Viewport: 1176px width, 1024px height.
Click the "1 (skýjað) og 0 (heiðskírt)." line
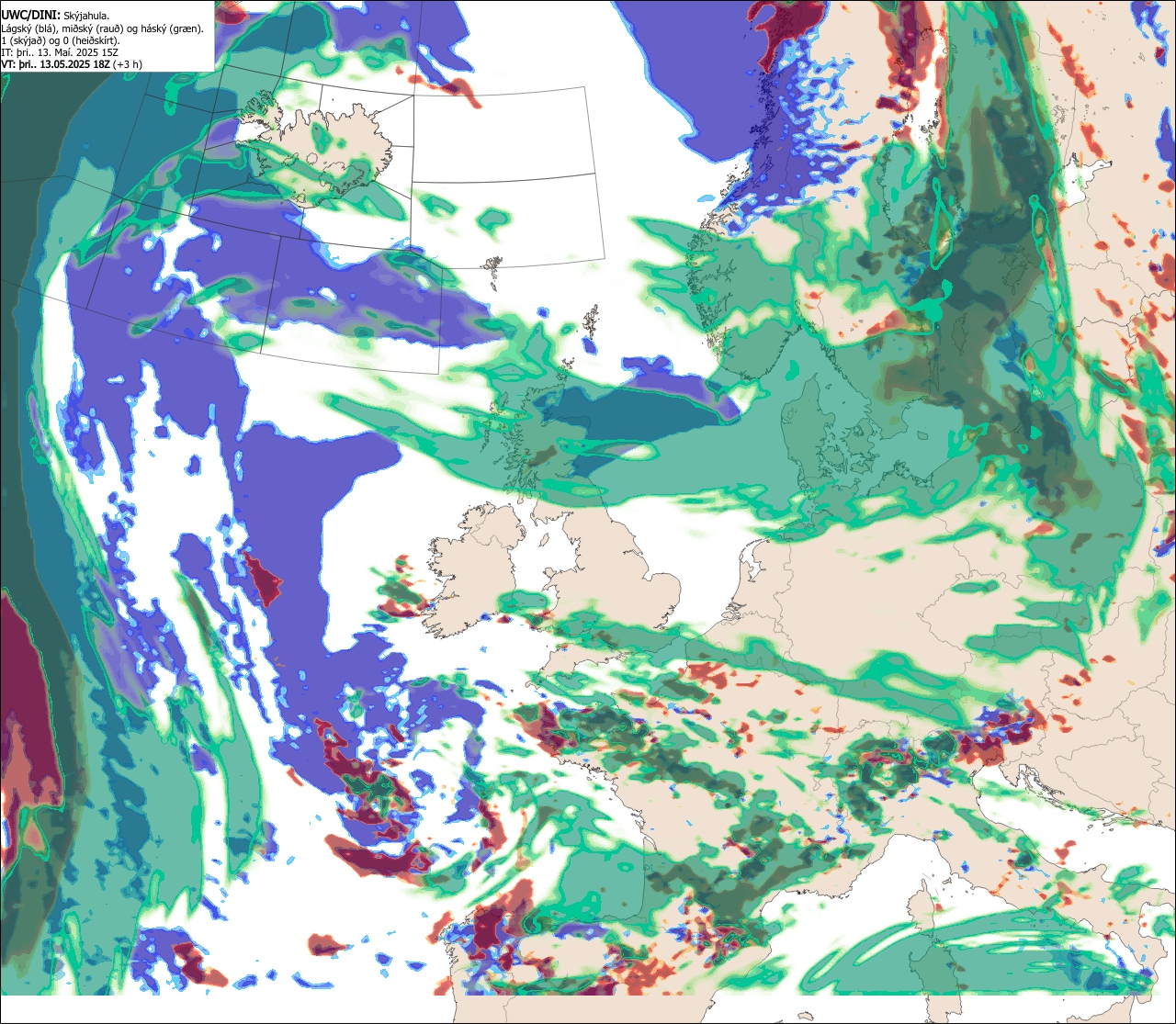point(61,40)
